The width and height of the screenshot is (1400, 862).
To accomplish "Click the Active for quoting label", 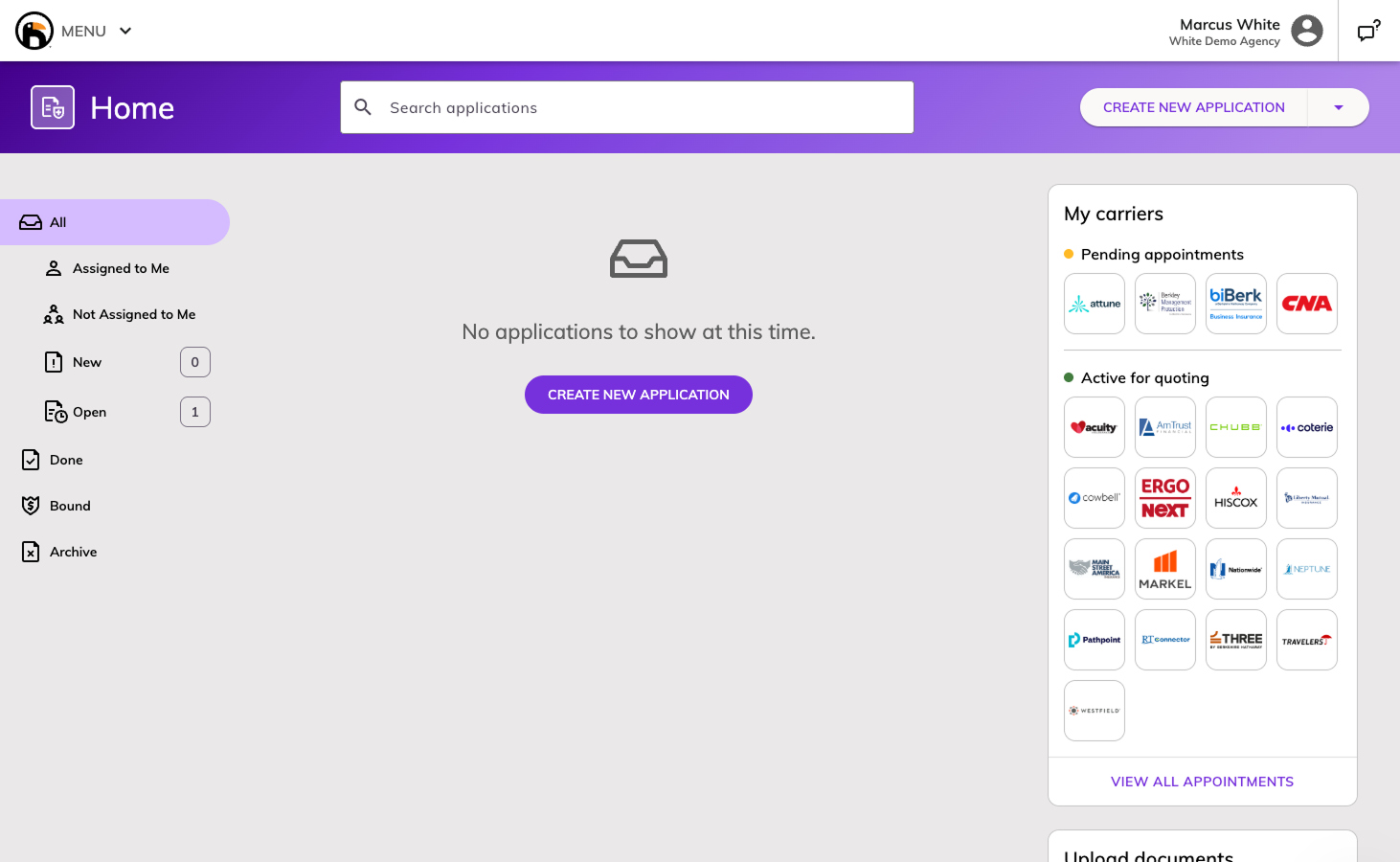I will [1145, 378].
